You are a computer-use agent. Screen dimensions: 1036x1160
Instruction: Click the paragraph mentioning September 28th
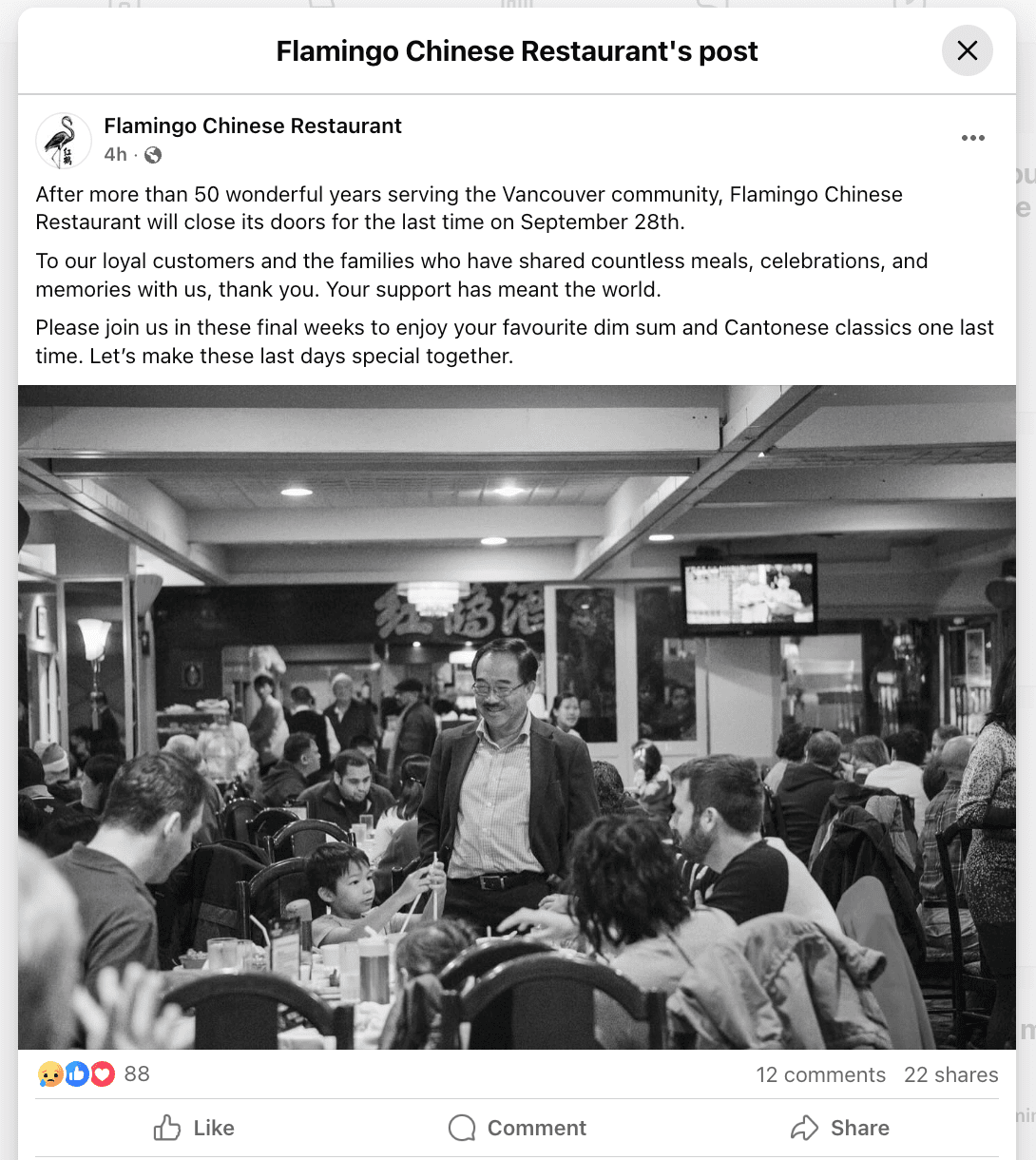470,208
